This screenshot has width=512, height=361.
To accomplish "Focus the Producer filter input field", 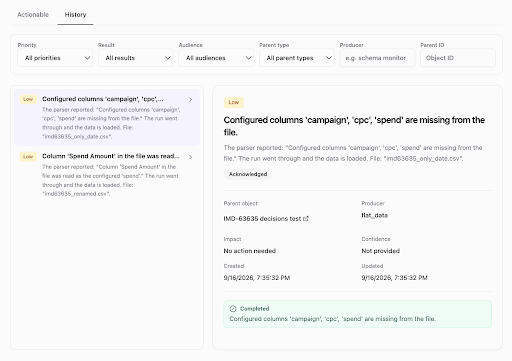I will (x=377, y=58).
